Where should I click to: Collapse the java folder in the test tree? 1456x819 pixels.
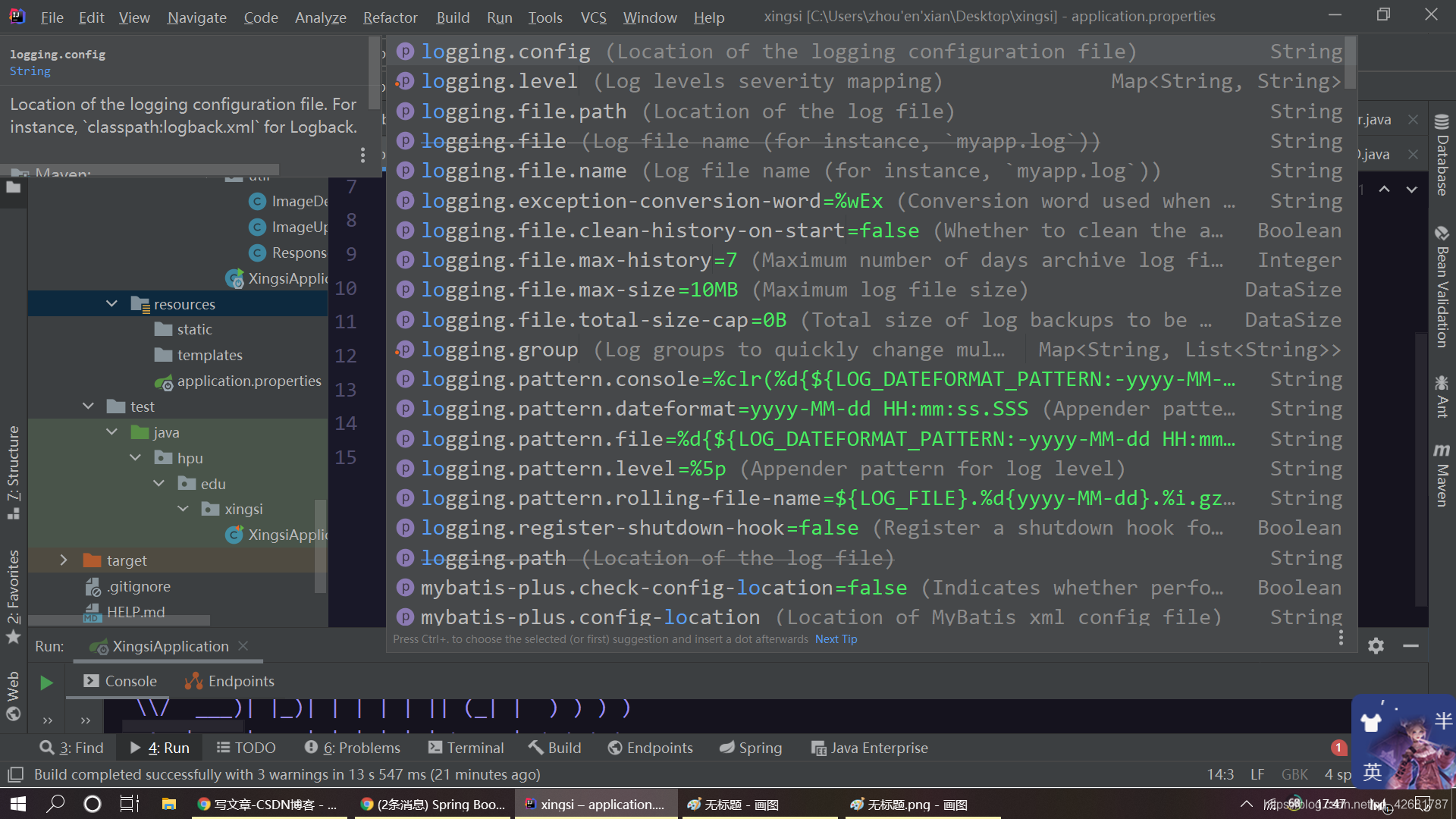pyautogui.click(x=112, y=431)
